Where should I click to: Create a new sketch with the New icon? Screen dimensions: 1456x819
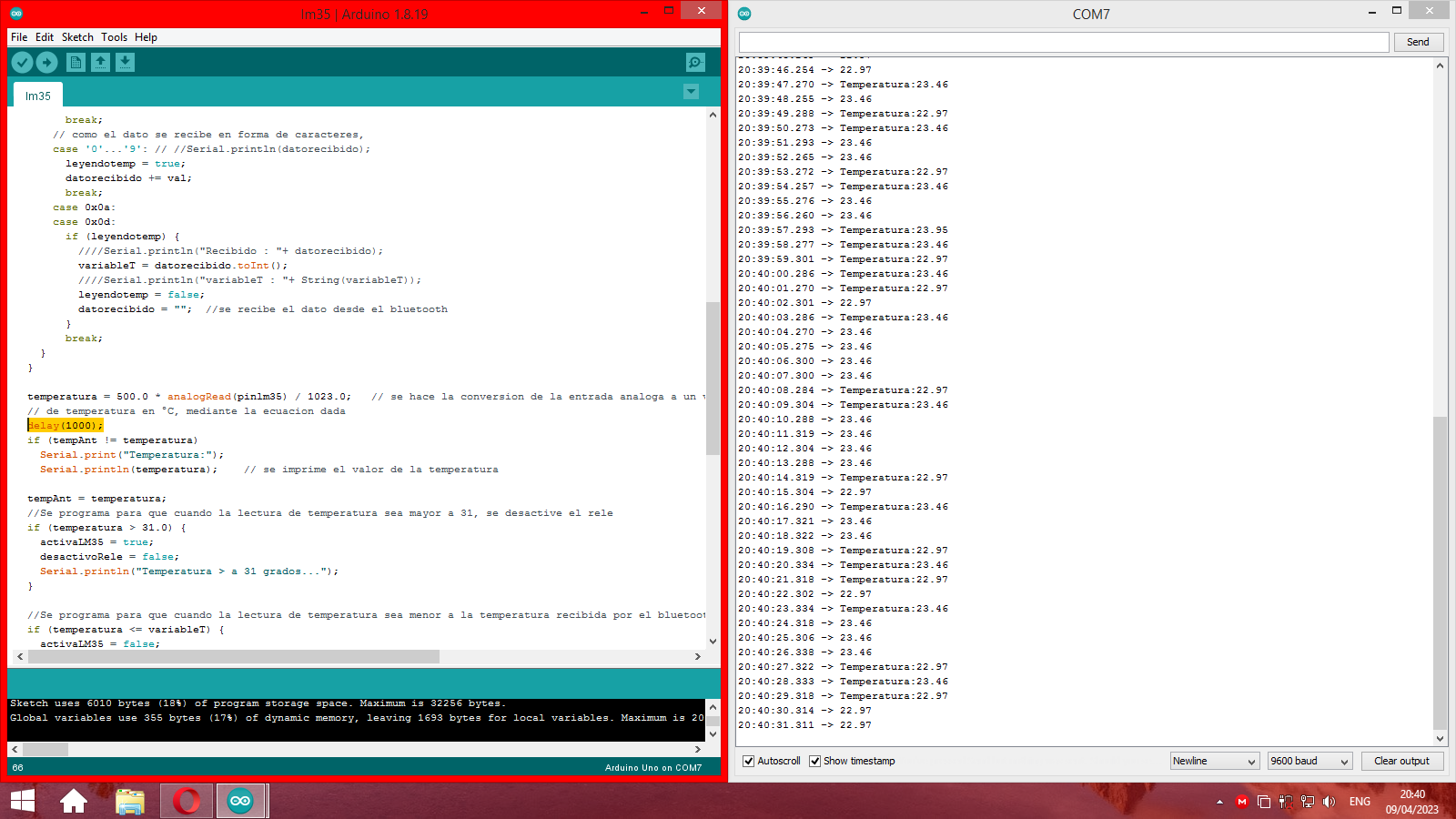(75, 62)
